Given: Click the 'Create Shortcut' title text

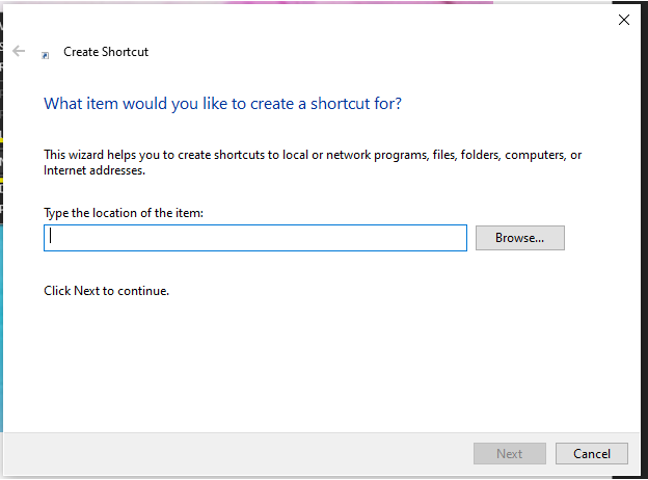Looking at the screenshot, I should 106,52.
